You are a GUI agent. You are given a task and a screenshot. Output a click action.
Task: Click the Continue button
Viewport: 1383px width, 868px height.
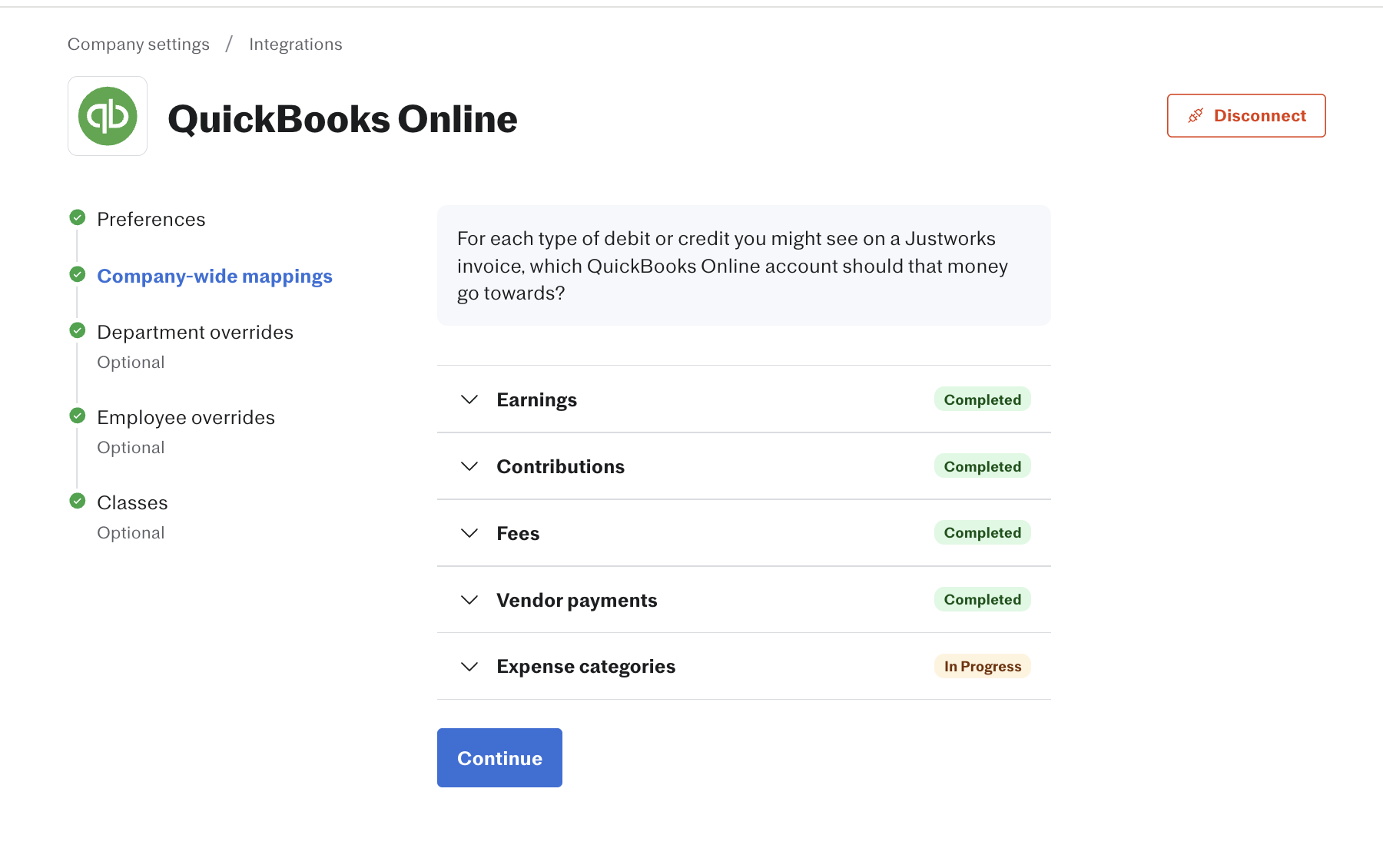[x=499, y=758]
